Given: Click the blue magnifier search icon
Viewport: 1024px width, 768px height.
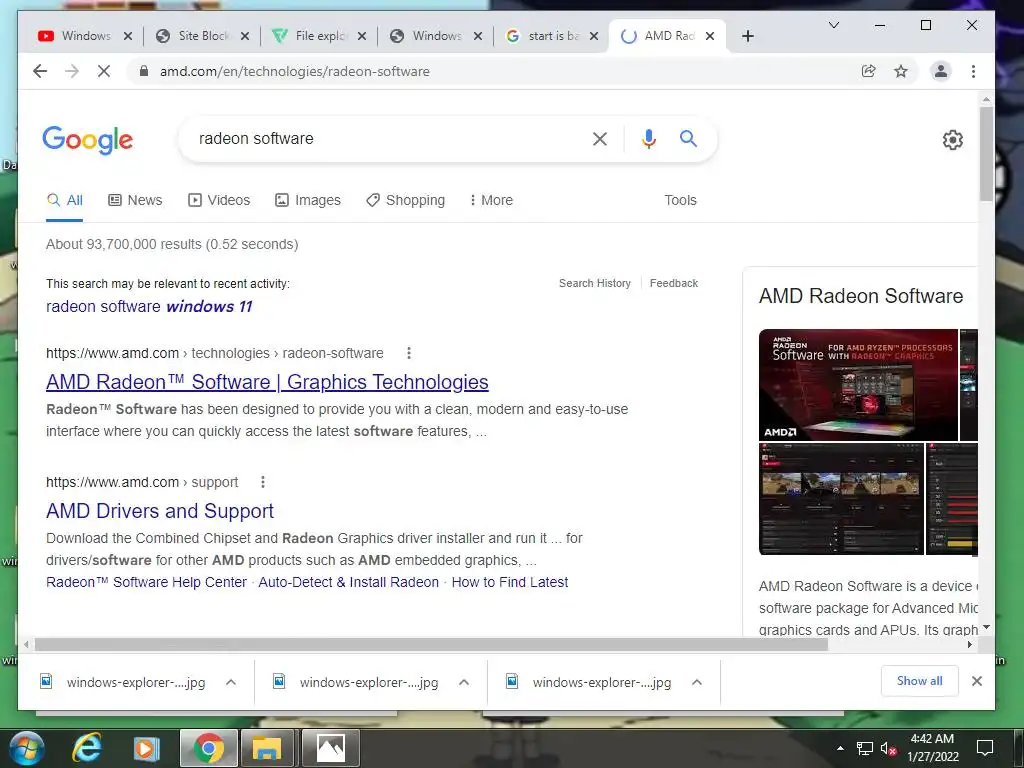Looking at the screenshot, I should pyautogui.click(x=688, y=138).
